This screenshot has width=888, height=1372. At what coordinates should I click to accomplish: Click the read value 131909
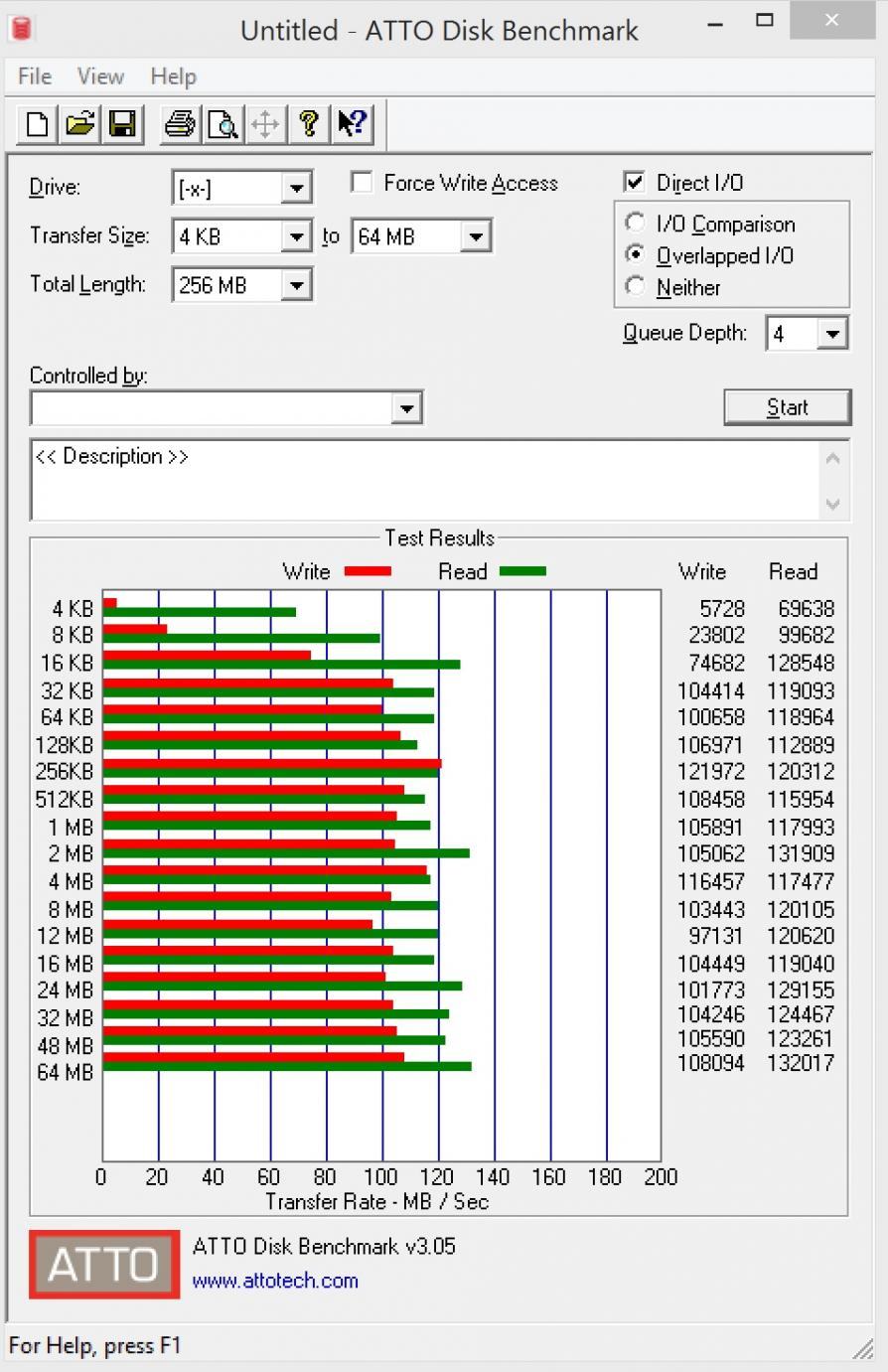(801, 853)
